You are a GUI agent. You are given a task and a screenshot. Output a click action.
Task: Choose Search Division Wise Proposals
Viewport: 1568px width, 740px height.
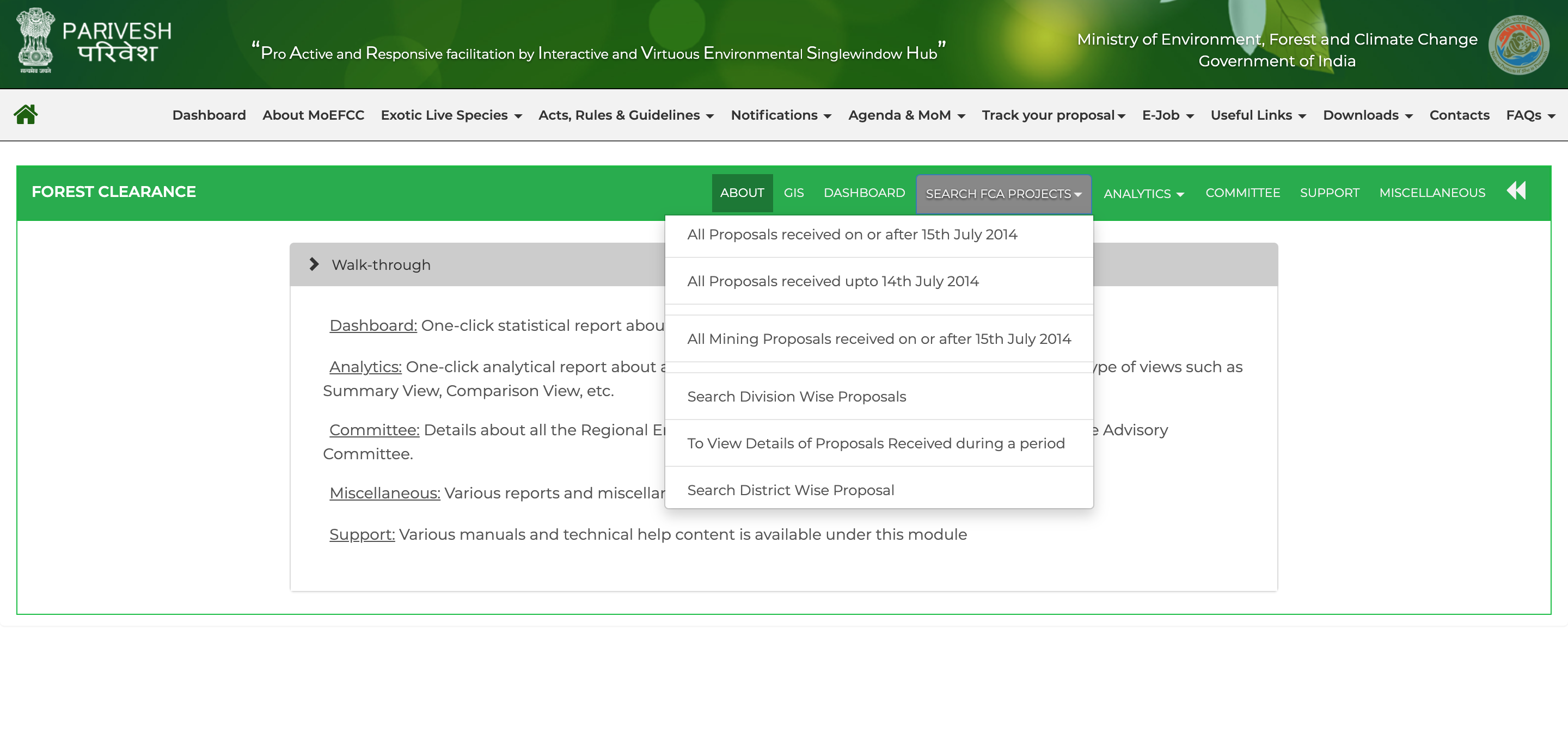point(796,397)
